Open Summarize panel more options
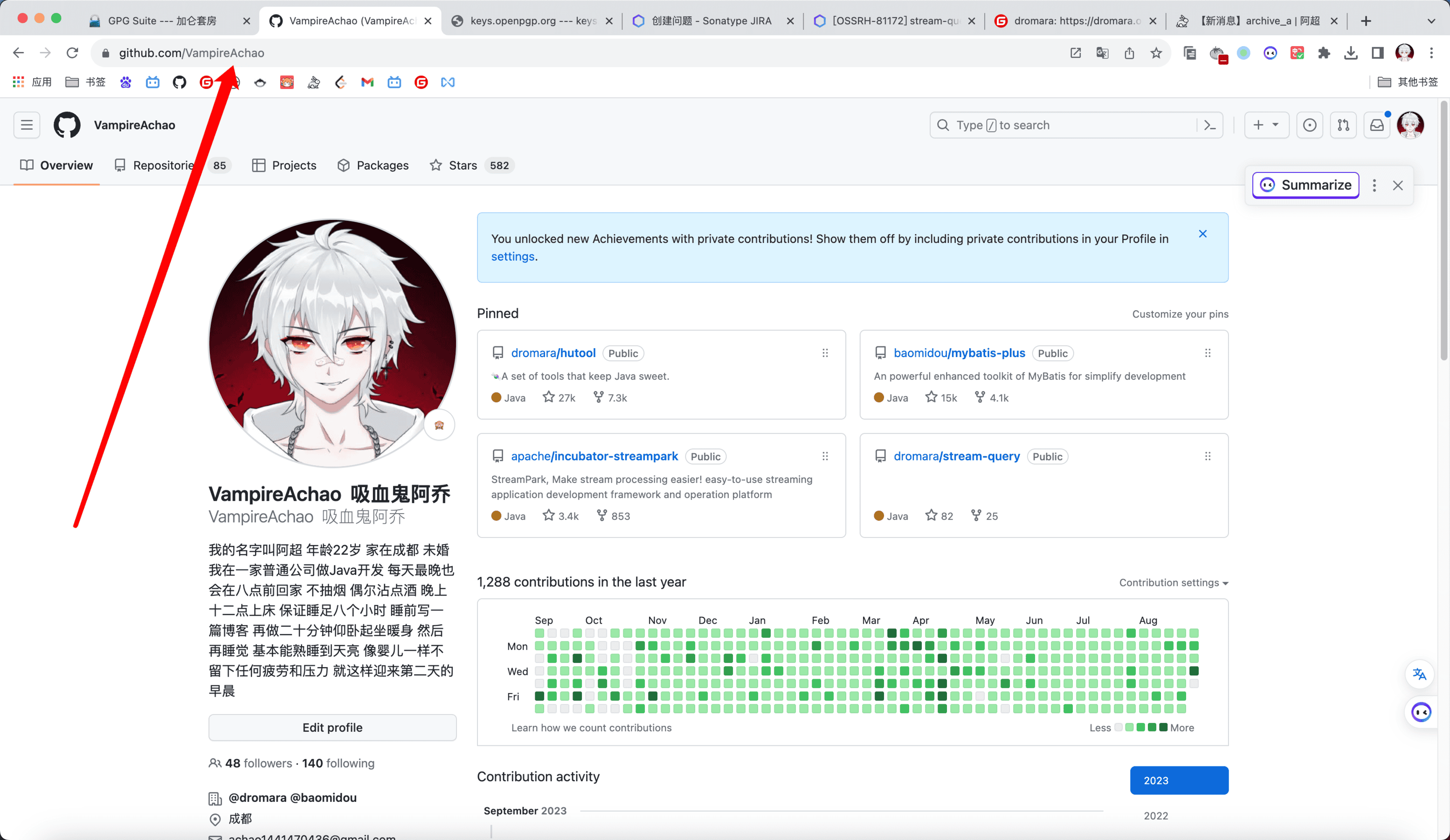Screen dimensions: 1450x840 [x=1374, y=185]
